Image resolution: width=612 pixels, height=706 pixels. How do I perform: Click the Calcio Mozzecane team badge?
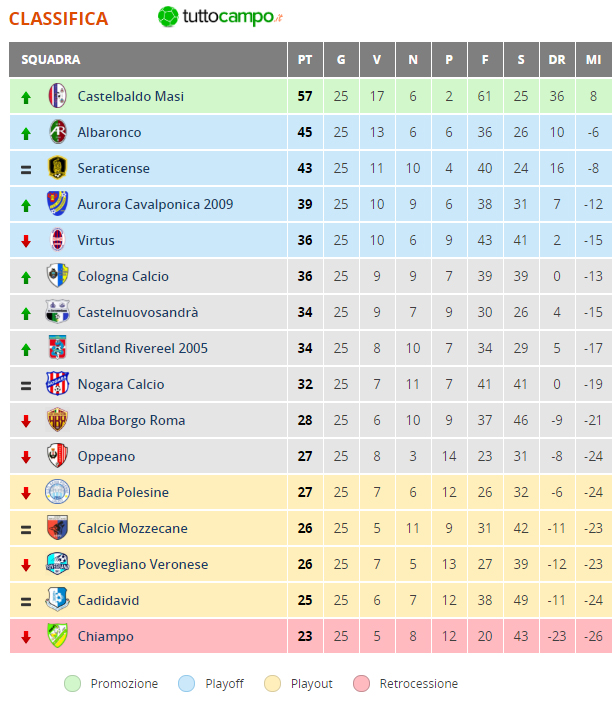(57, 528)
